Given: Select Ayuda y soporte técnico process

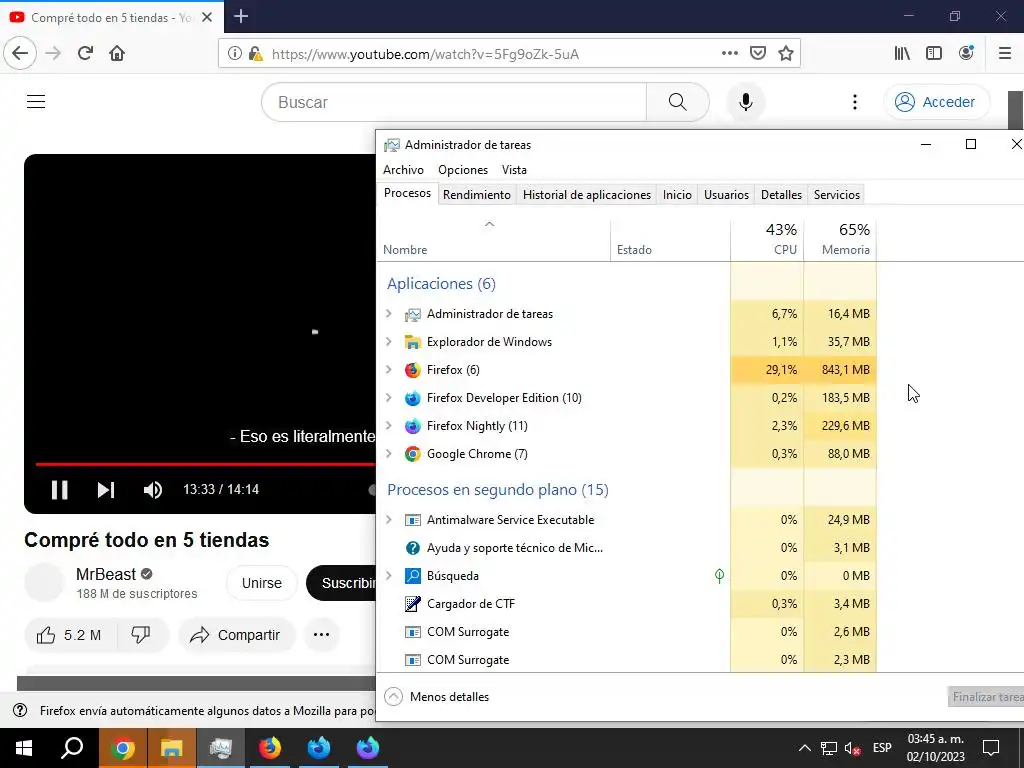Looking at the screenshot, I should click(x=627, y=548).
